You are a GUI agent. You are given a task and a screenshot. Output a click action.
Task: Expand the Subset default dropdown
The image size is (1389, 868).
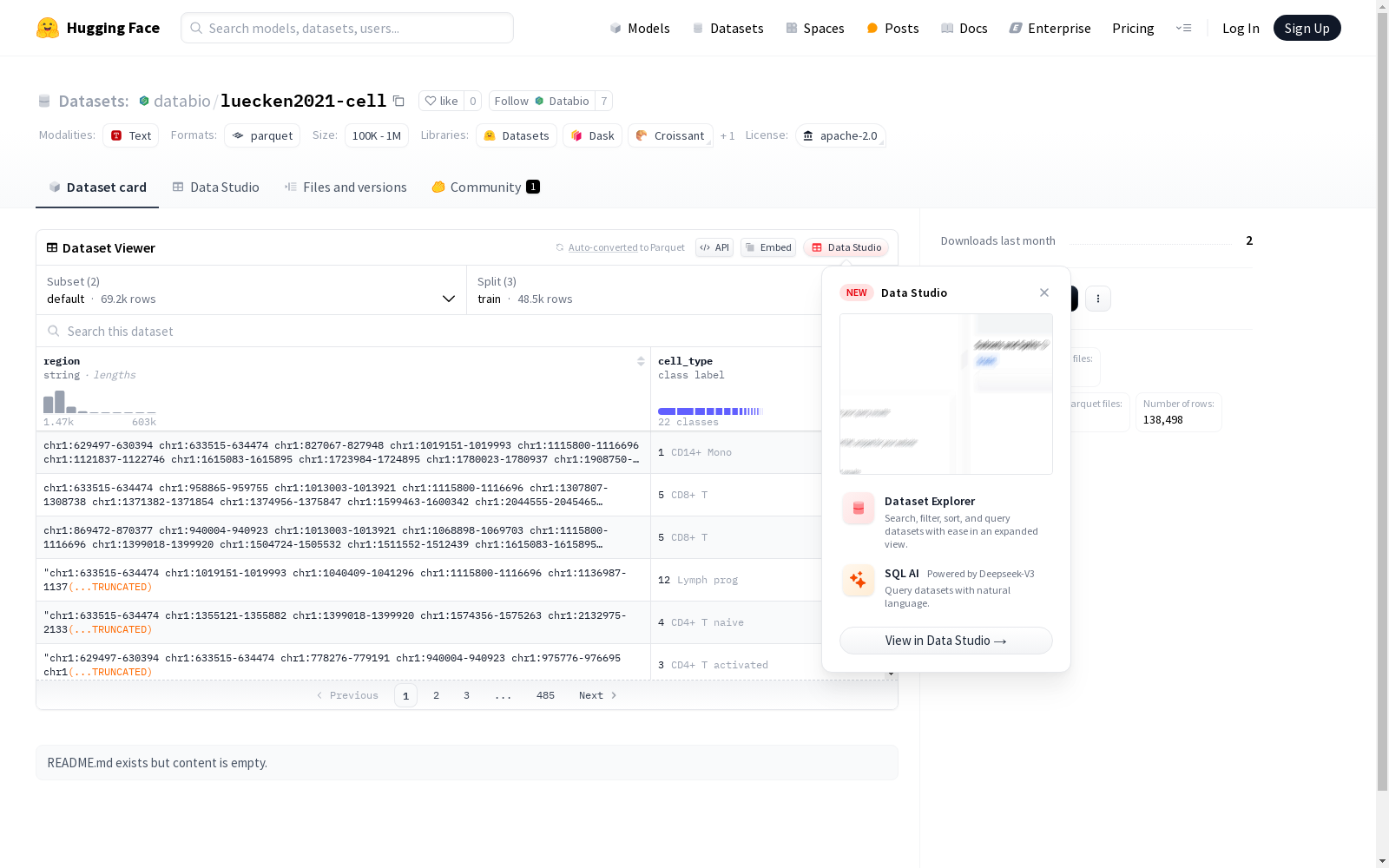[x=252, y=290]
